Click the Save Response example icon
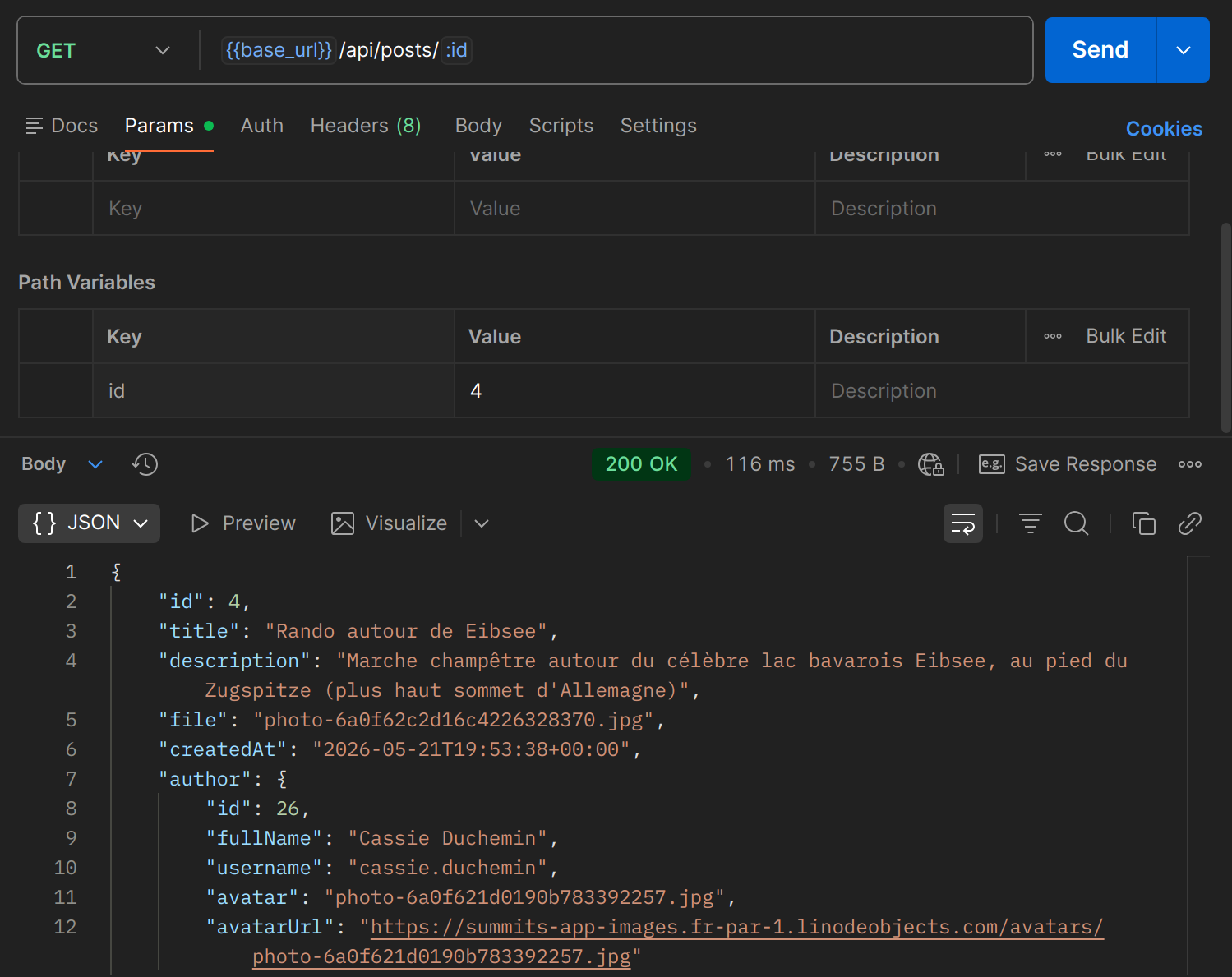1232x977 pixels. [991, 464]
